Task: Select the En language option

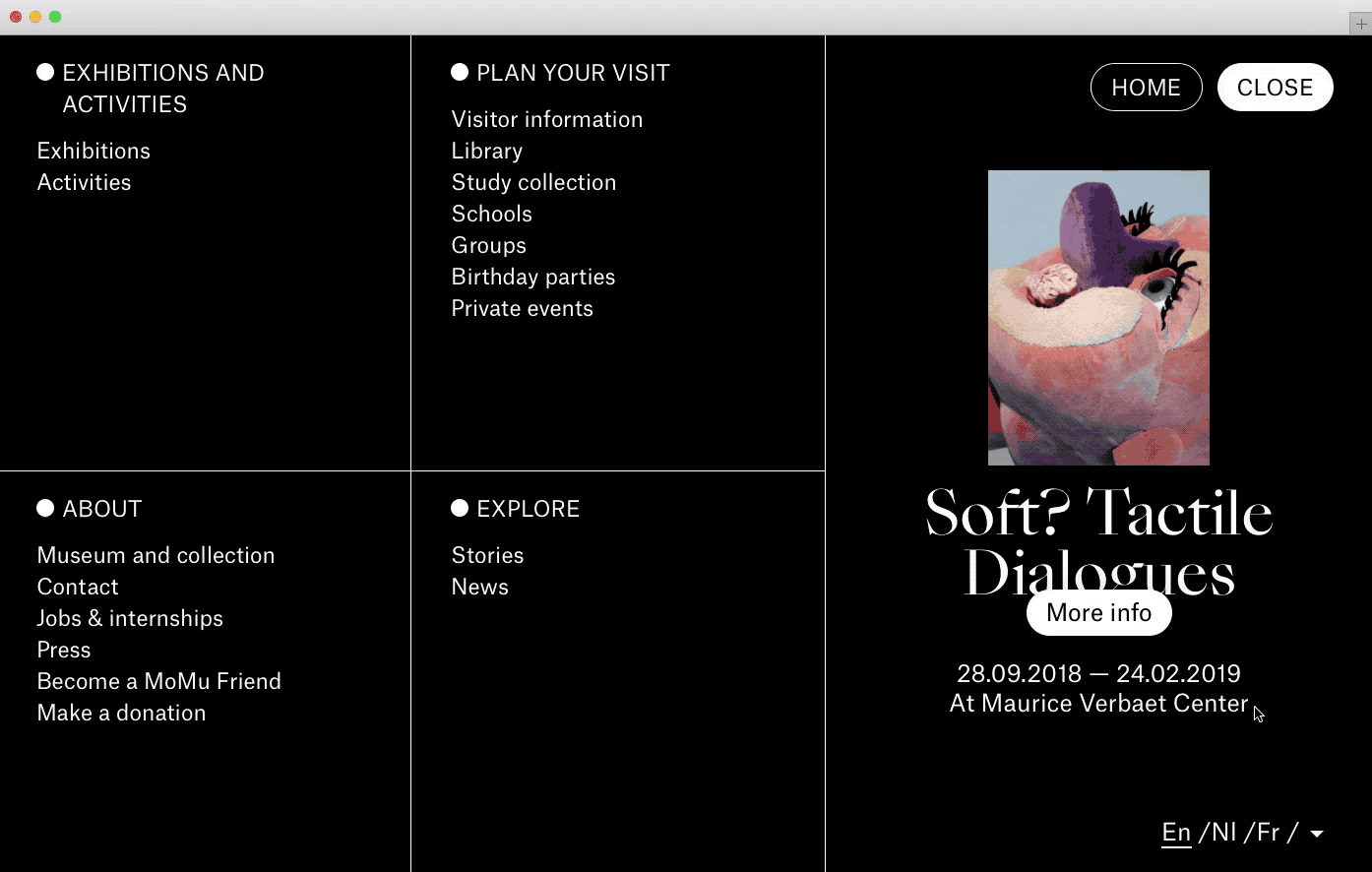Action: [1177, 833]
